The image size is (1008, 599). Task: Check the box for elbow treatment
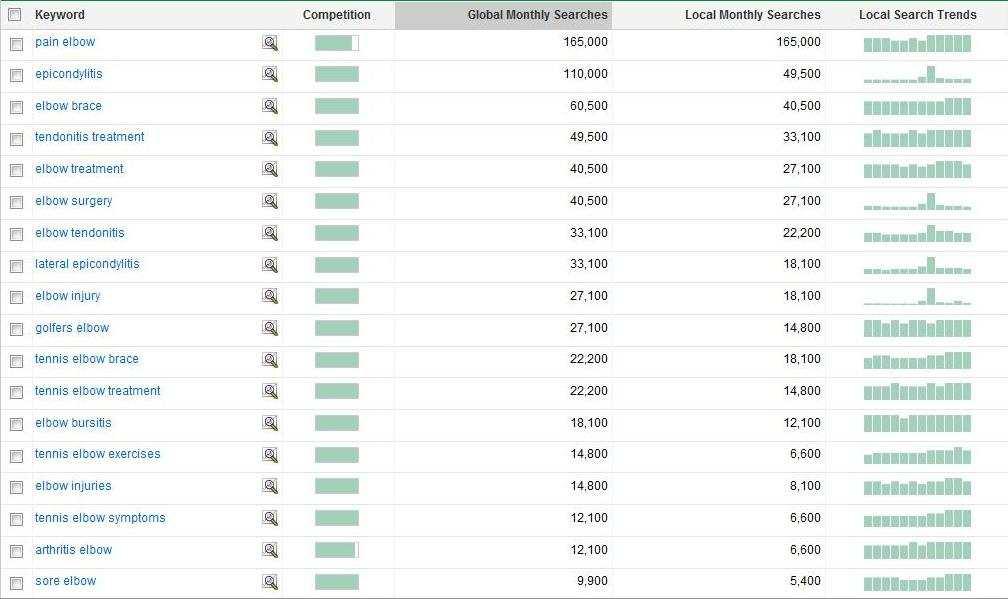16,170
